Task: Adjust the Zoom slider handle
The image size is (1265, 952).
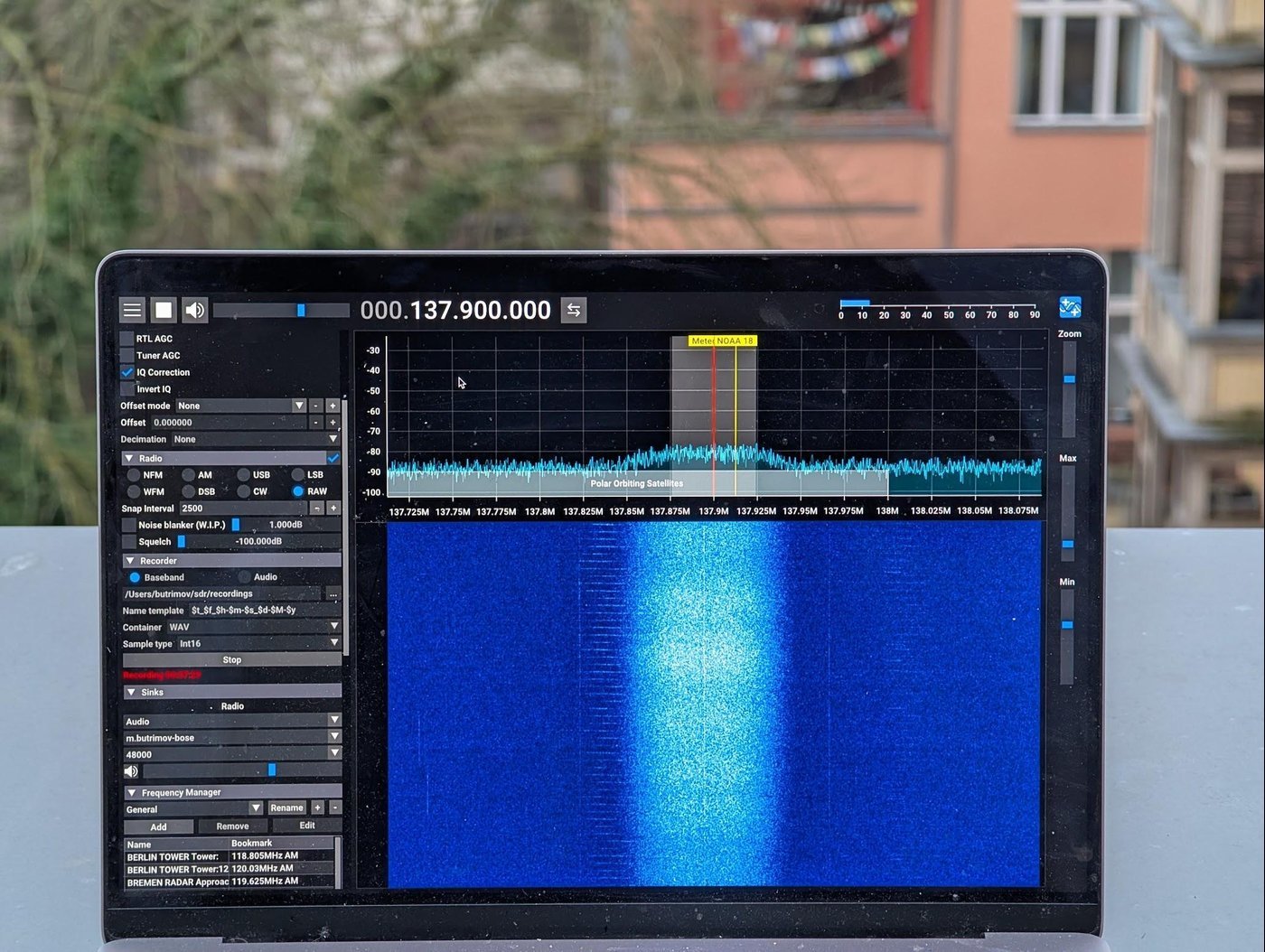Action: point(1069,379)
